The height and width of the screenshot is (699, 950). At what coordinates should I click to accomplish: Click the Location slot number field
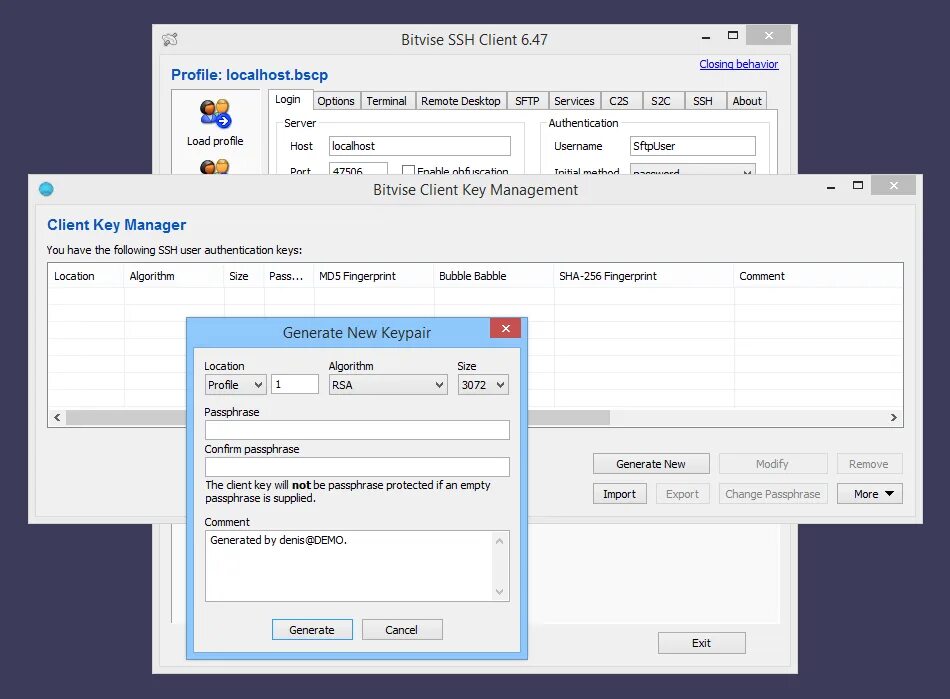click(x=294, y=385)
